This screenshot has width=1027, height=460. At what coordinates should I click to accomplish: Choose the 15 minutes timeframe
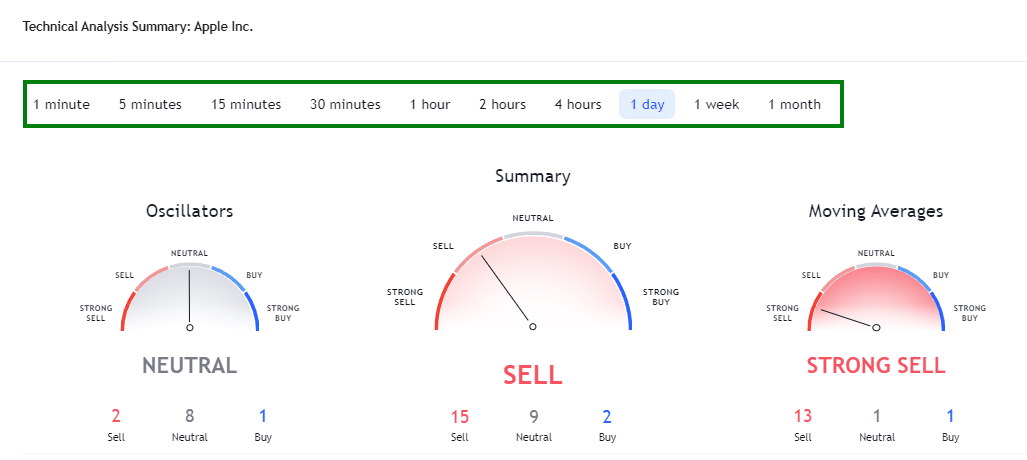point(246,104)
